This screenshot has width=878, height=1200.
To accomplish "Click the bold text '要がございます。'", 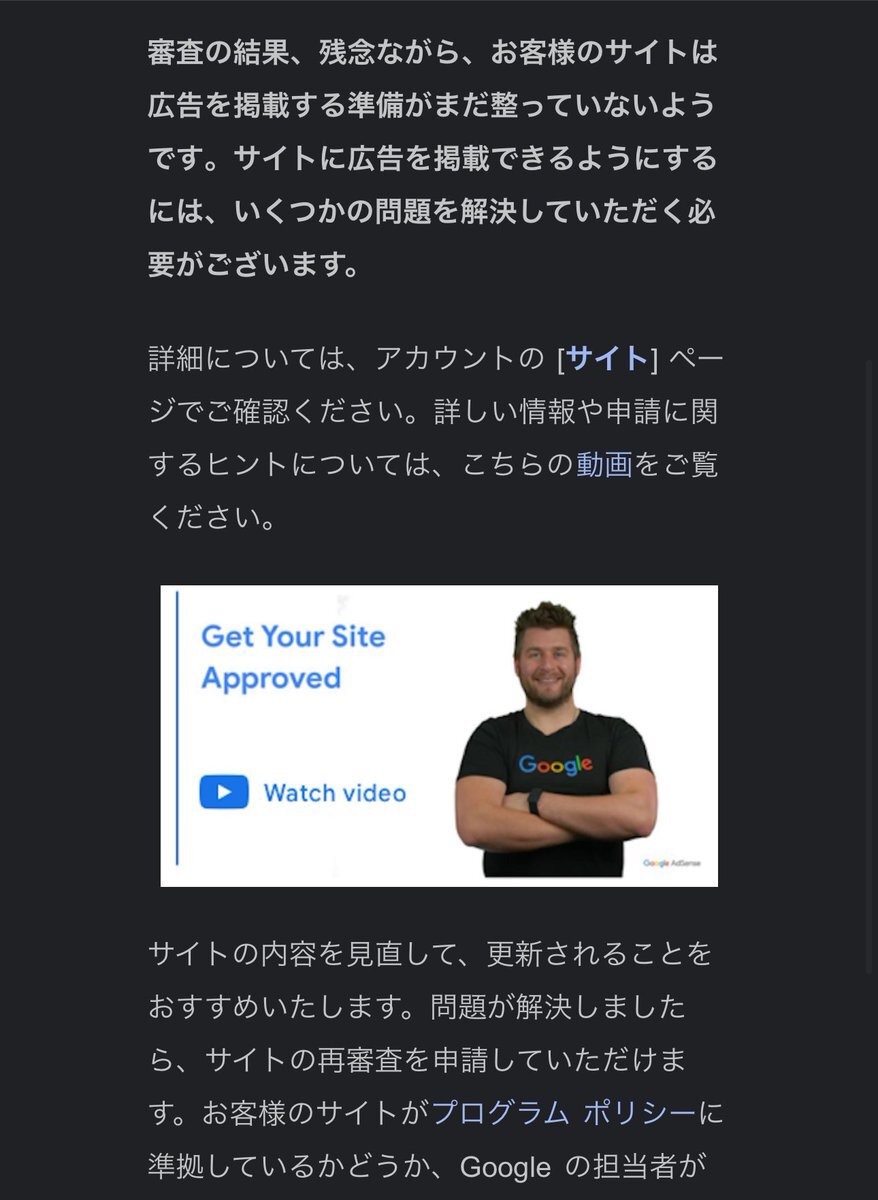I will 254,264.
